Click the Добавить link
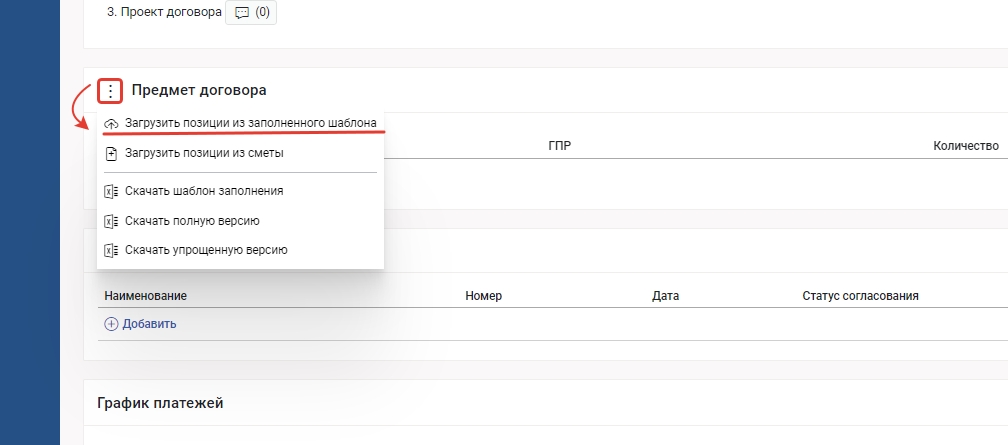Viewport: 1008px width, 445px height. click(x=149, y=324)
